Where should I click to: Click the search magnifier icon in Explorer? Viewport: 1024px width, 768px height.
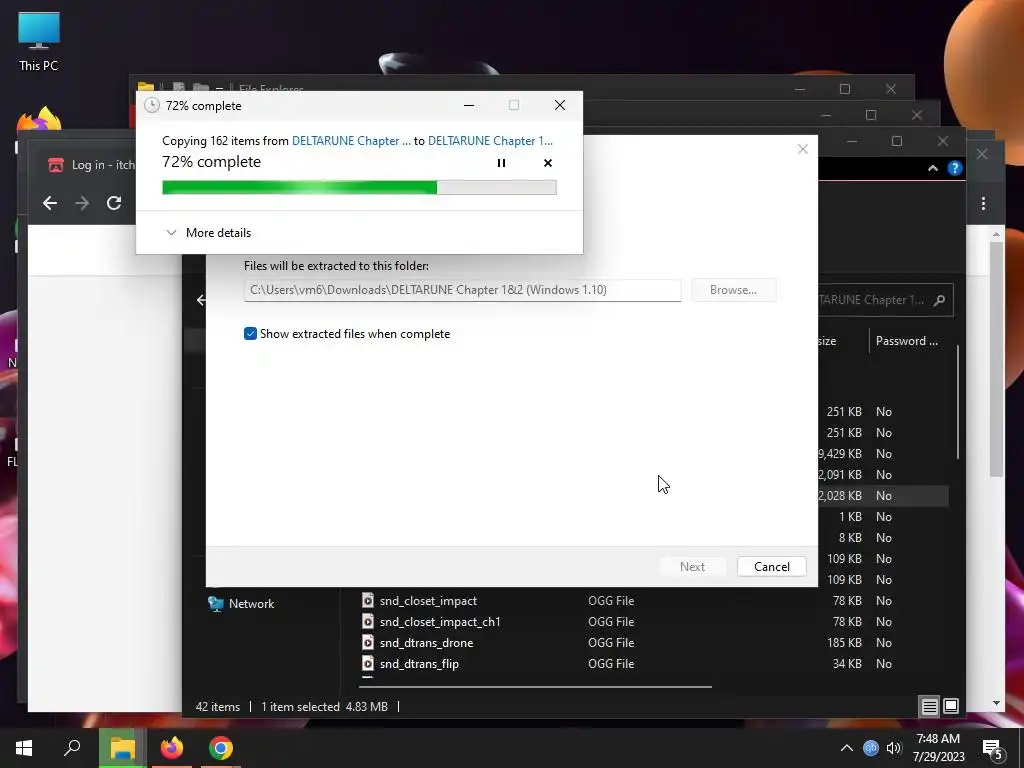(x=940, y=300)
